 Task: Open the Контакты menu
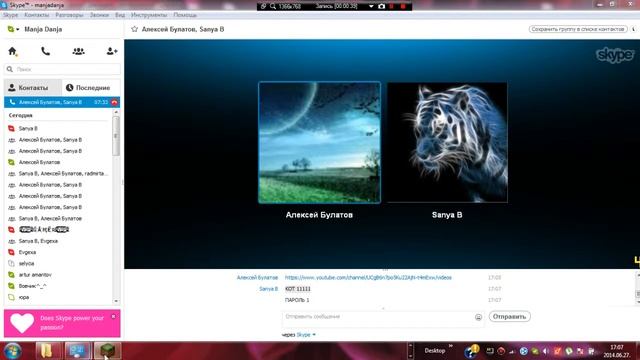(37, 15)
